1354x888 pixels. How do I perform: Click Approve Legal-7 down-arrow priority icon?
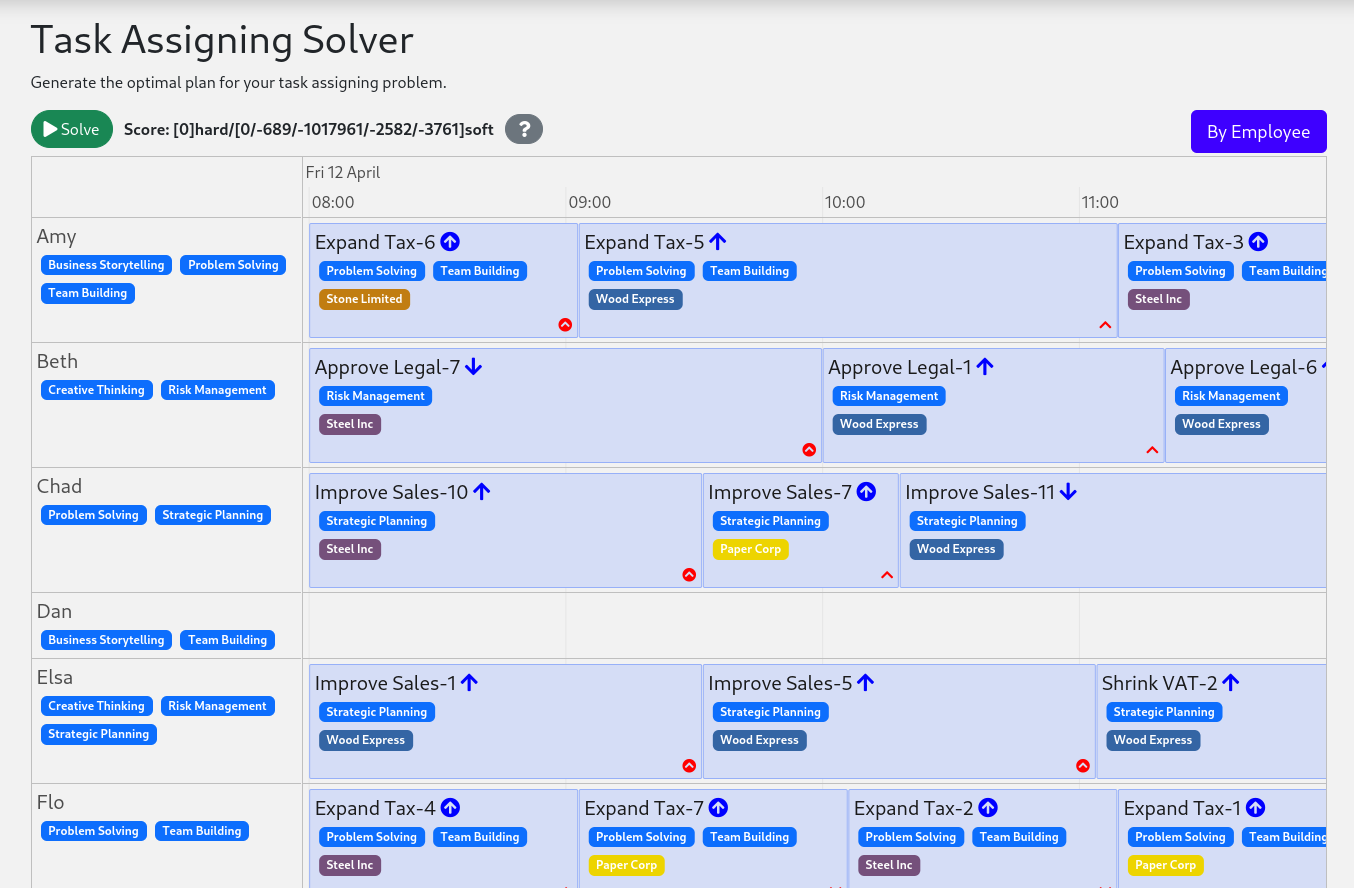(474, 367)
